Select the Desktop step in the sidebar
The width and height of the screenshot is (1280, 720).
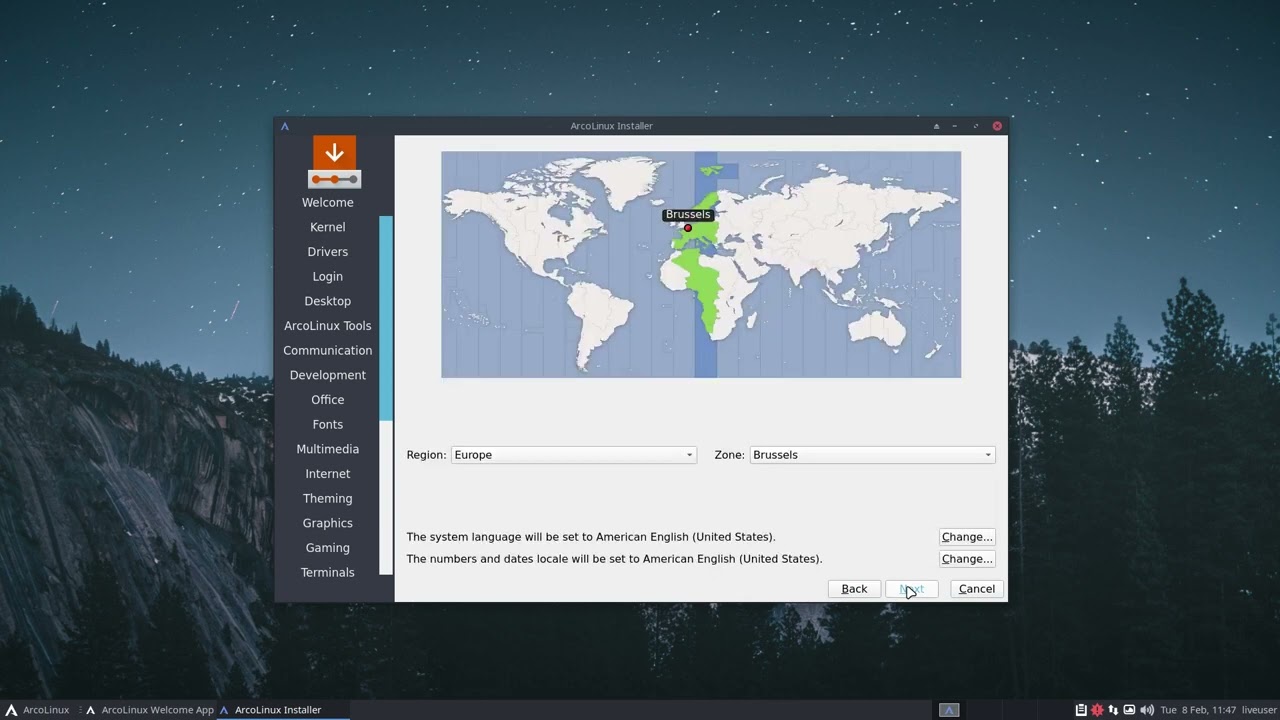click(x=328, y=301)
